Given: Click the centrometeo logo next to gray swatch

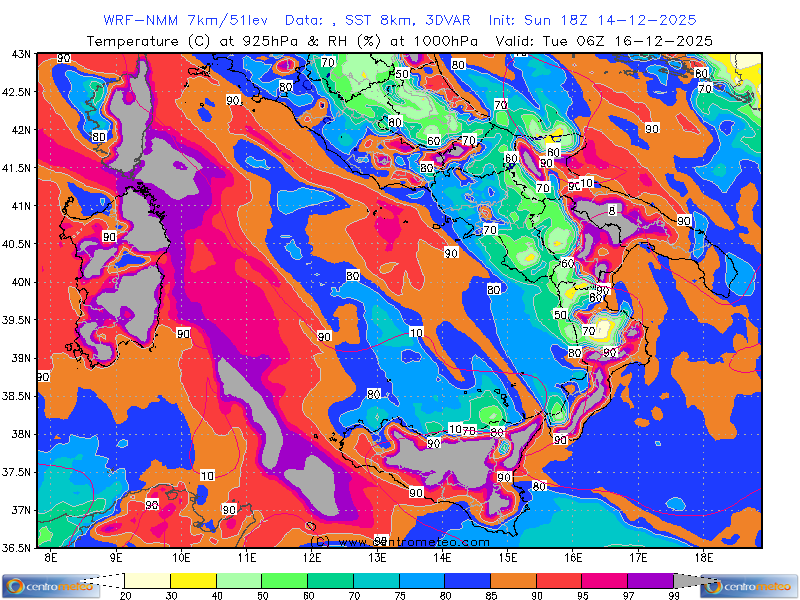Looking at the screenshot, I should [x=750, y=586].
